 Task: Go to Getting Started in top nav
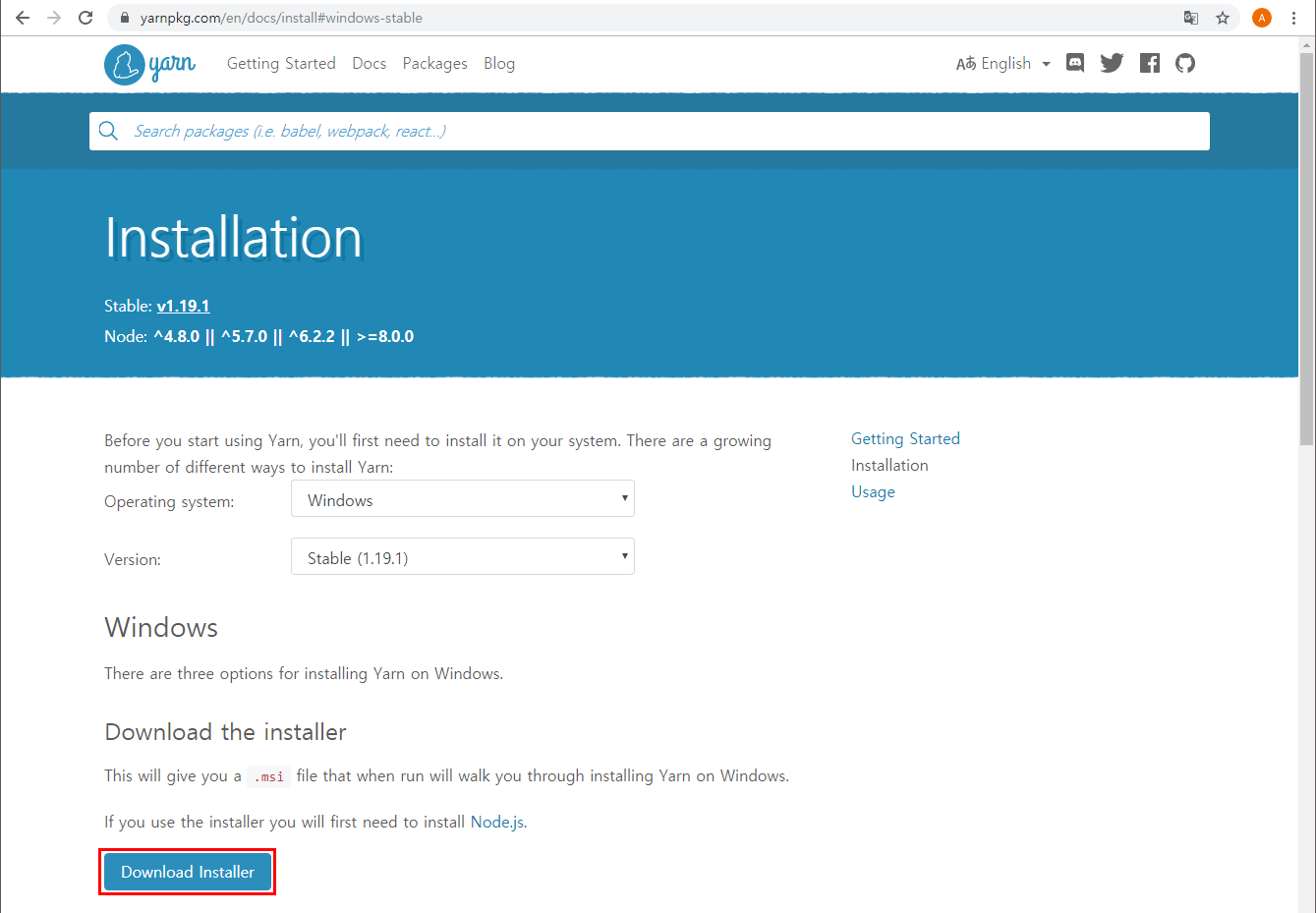281,63
